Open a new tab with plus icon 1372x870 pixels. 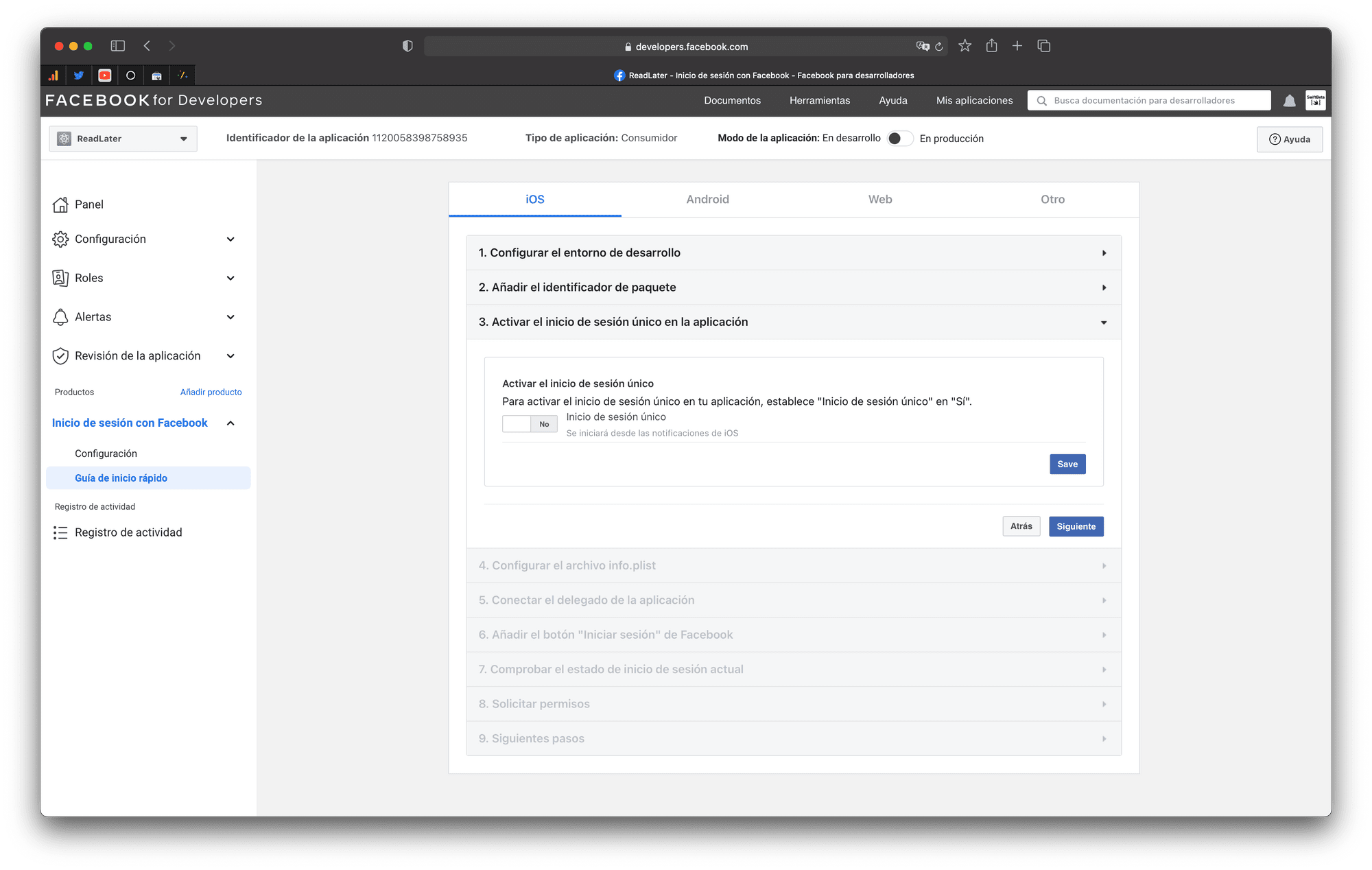click(1017, 46)
